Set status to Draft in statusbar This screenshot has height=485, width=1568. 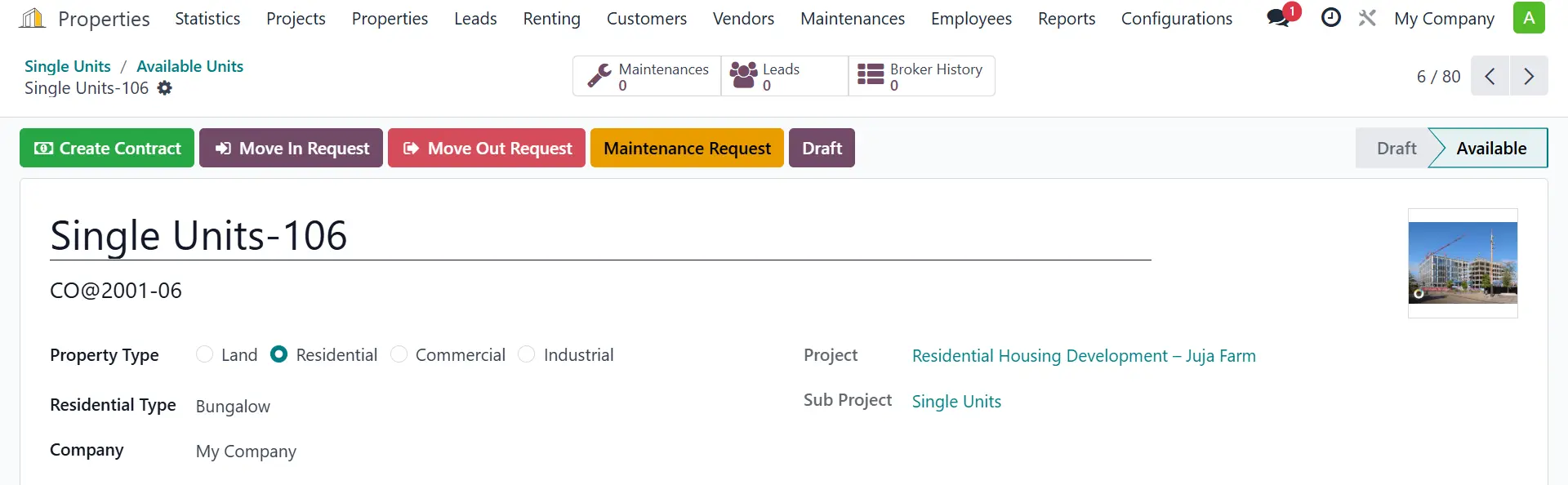click(1396, 148)
